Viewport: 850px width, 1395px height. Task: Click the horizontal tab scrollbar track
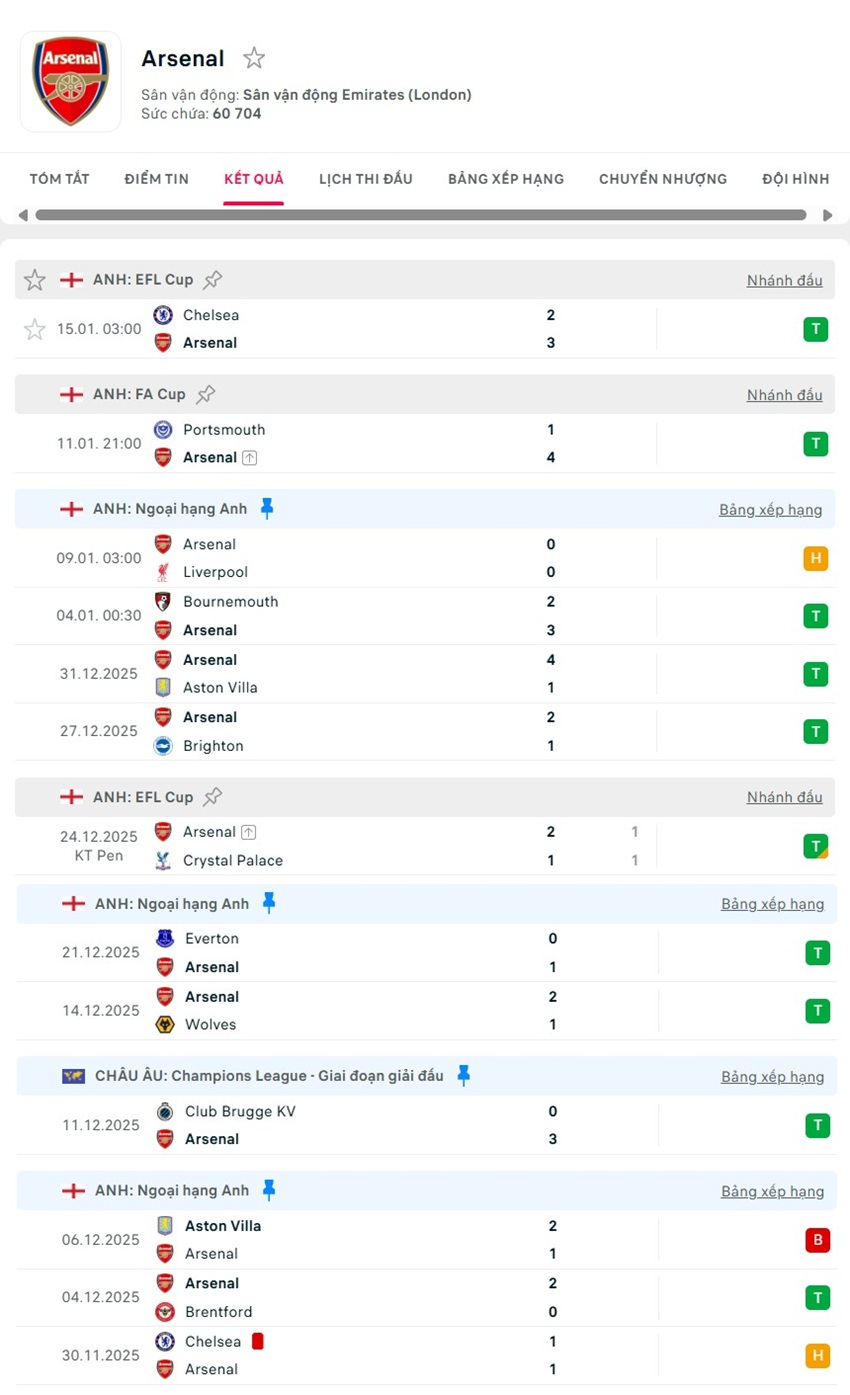(x=420, y=215)
